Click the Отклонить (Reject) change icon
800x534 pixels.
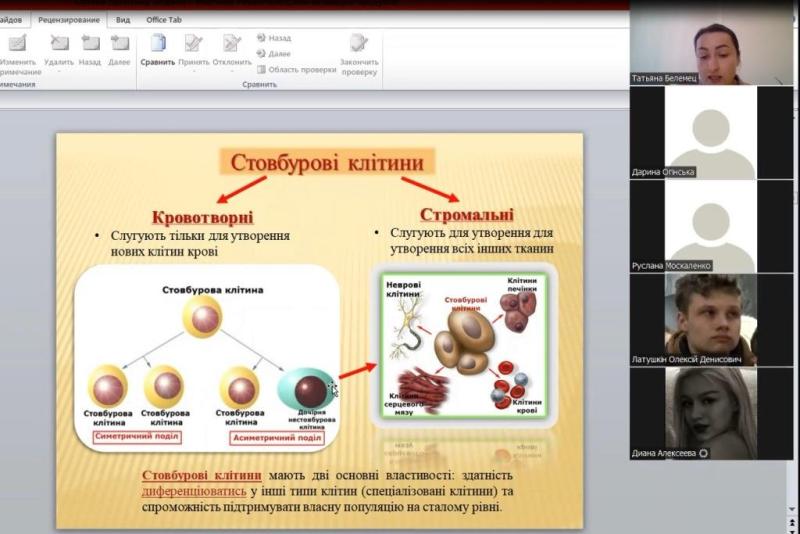tap(232, 44)
